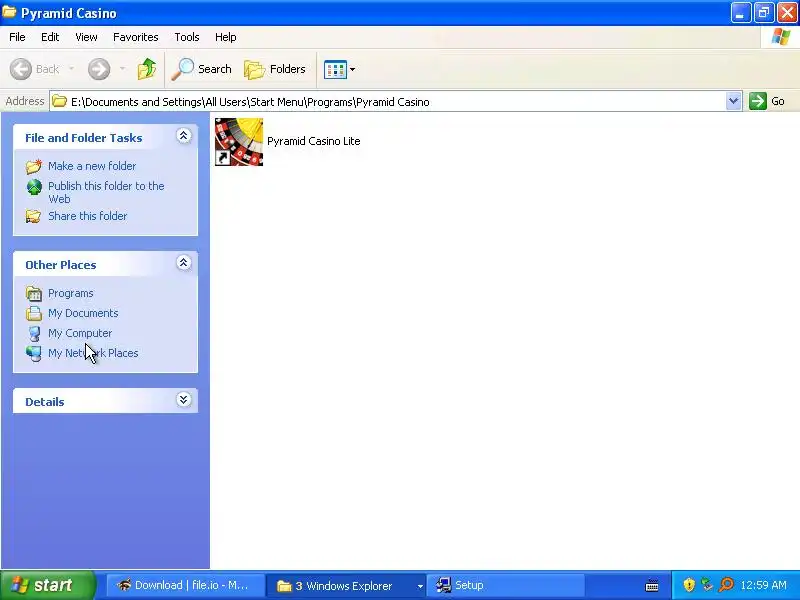The height and width of the screenshot is (600, 800).
Task: Open Windows Explorer group dropdown arrow
Action: [420, 586]
